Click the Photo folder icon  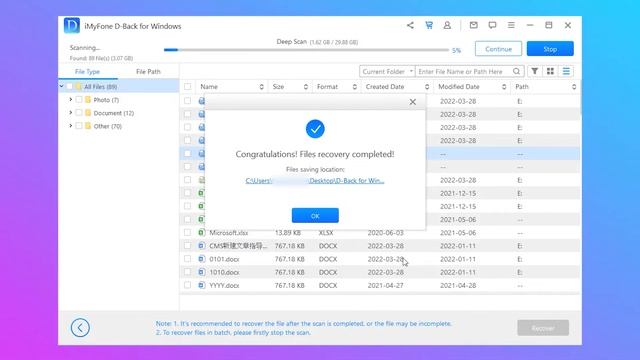click(x=88, y=100)
